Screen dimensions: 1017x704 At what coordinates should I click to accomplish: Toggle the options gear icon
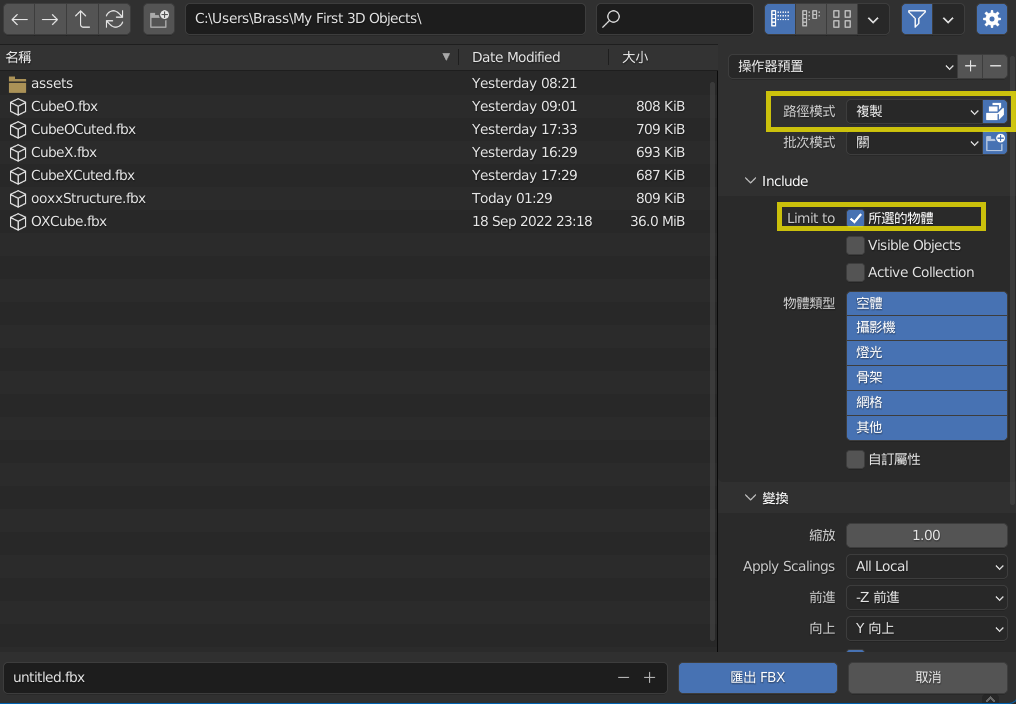(991, 19)
